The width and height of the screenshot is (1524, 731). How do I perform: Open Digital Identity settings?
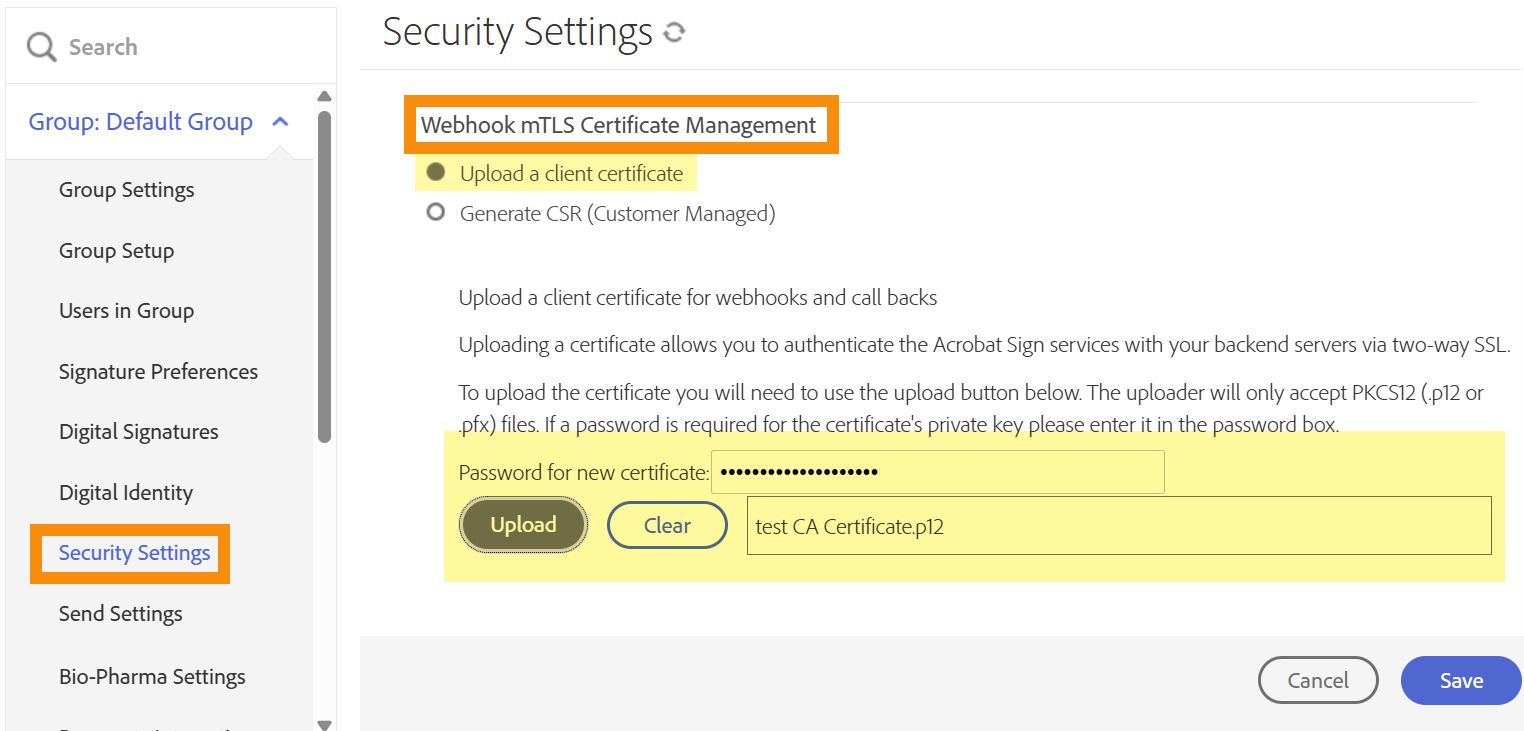pos(125,492)
